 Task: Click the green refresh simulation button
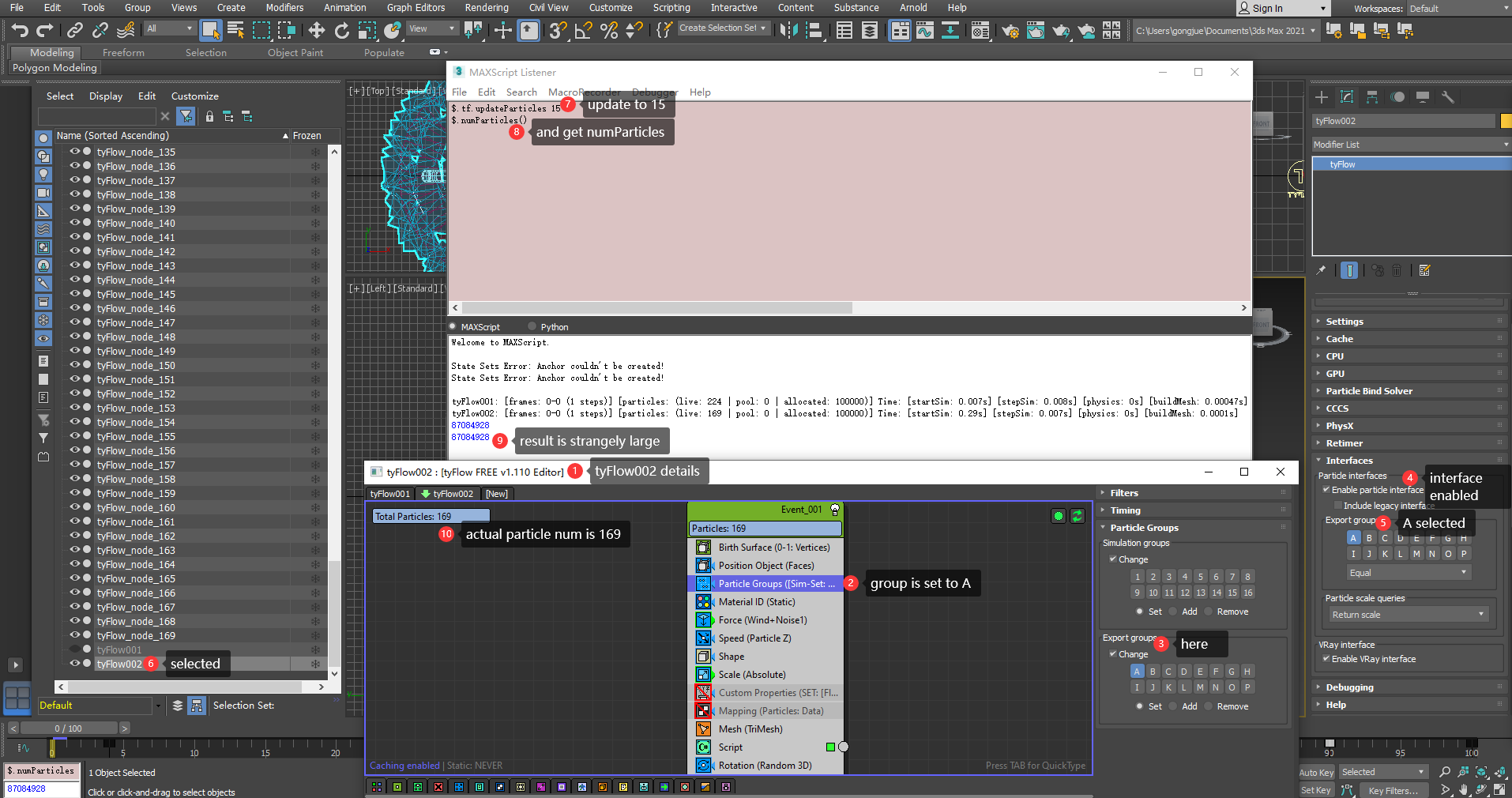coord(1077,516)
